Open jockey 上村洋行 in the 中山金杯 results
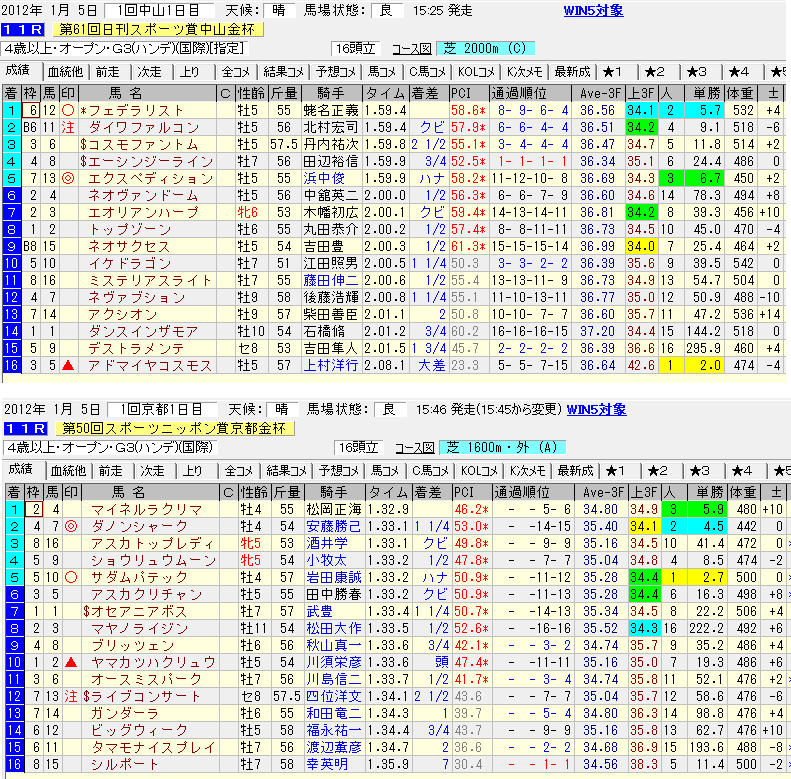Image resolution: width=791 pixels, height=779 pixels. tap(330, 365)
